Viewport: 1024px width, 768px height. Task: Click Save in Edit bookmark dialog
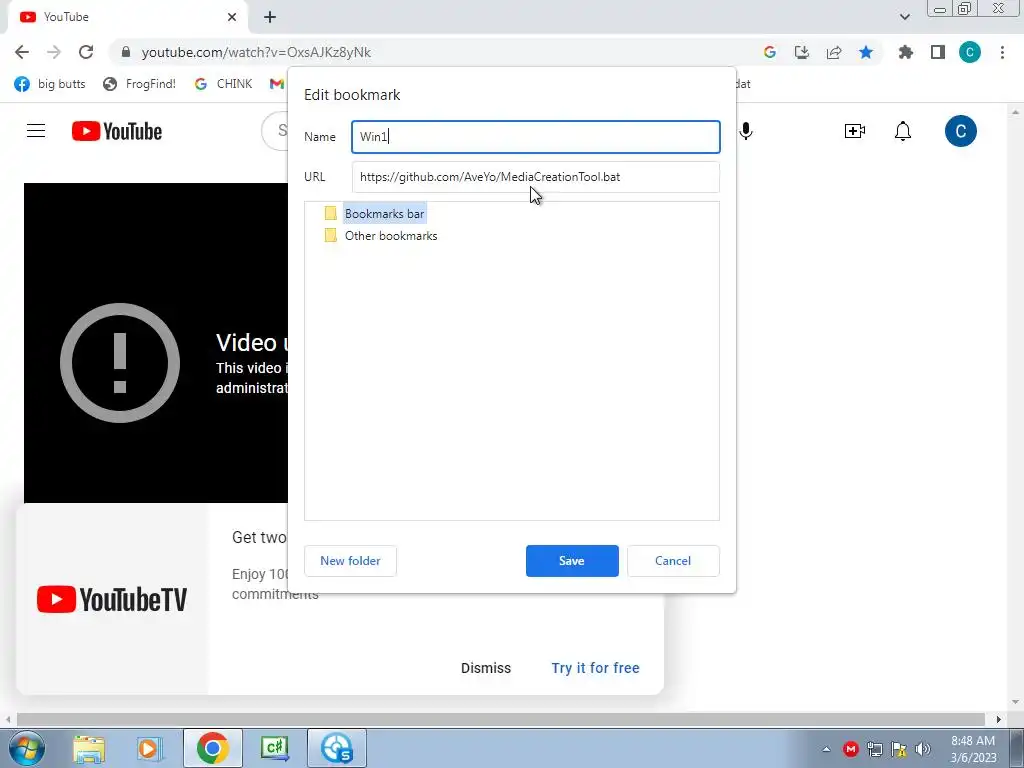click(x=572, y=561)
